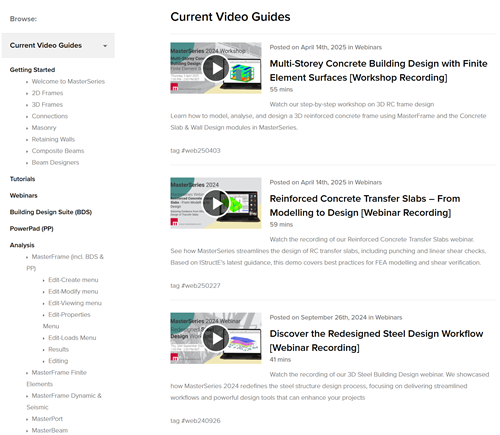
Task: Select the Webinars category in sidebar
Action: 23,195
